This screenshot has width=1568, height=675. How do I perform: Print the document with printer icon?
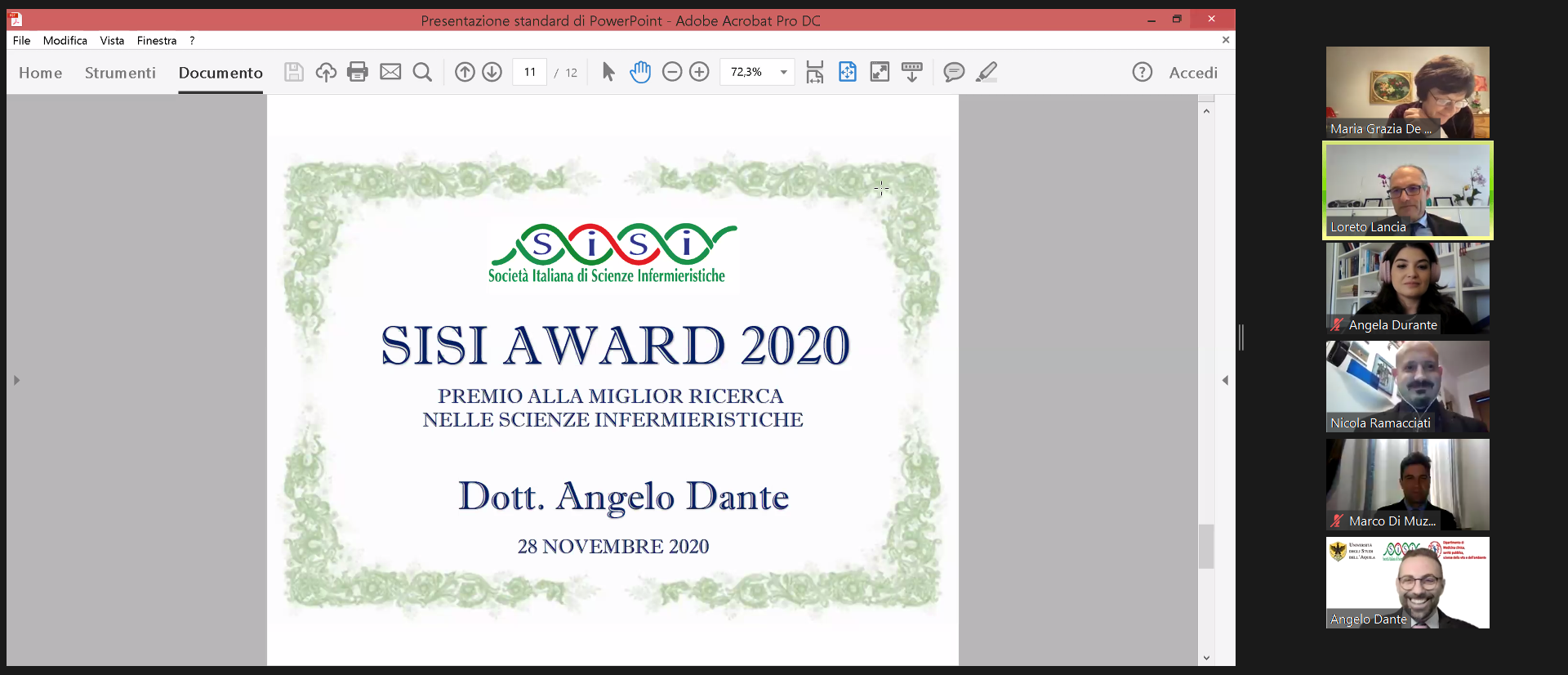coord(358,72)
